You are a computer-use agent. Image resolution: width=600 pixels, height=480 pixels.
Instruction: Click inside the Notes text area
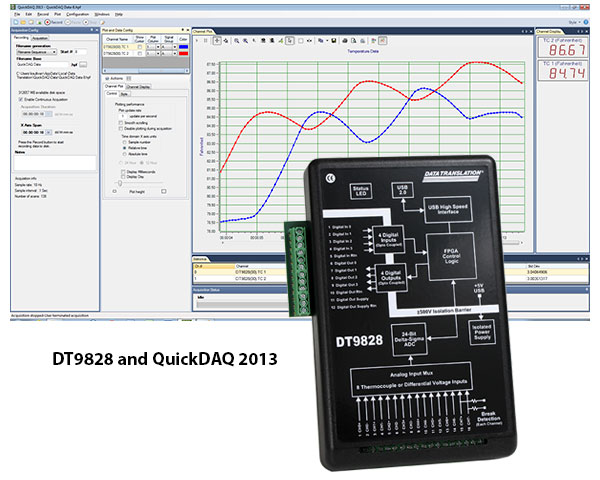coord(55,162)
